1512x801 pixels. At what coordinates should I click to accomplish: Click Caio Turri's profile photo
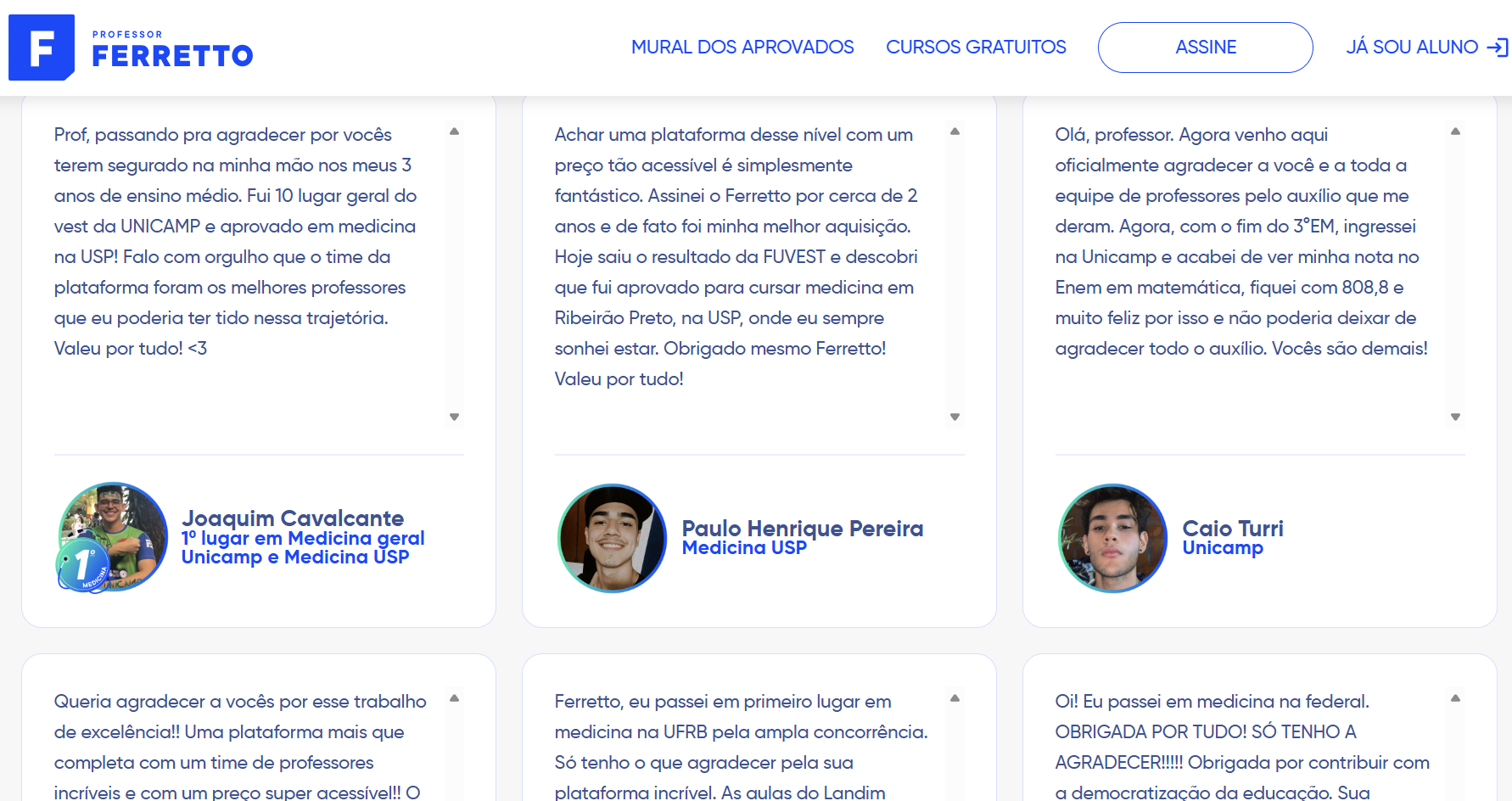click(x=1113, y=538)
